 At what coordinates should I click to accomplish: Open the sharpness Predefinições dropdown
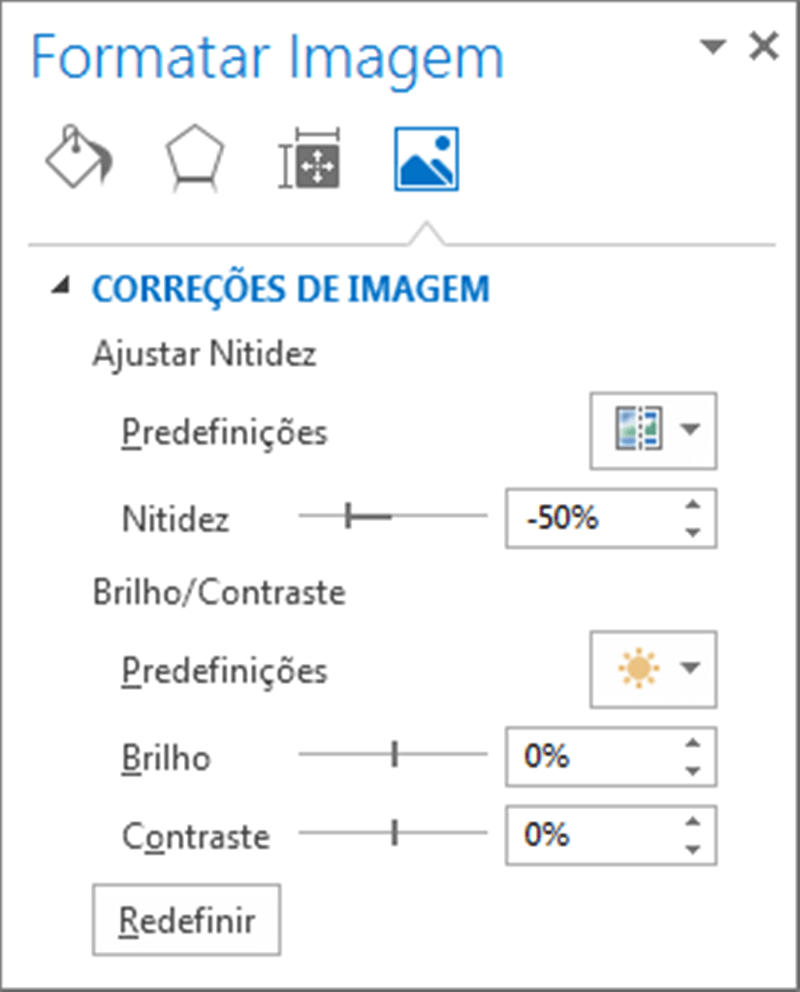(653, 430)
